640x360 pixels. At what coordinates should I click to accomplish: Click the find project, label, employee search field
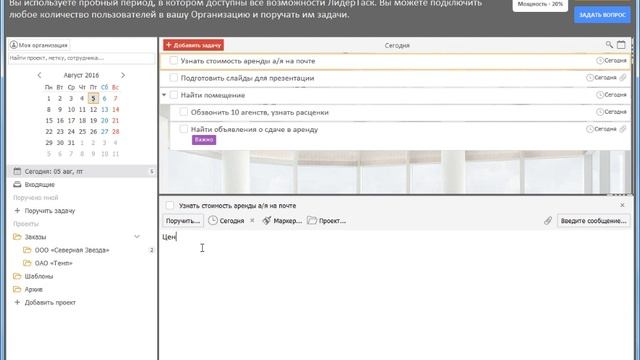coord(82,58)
